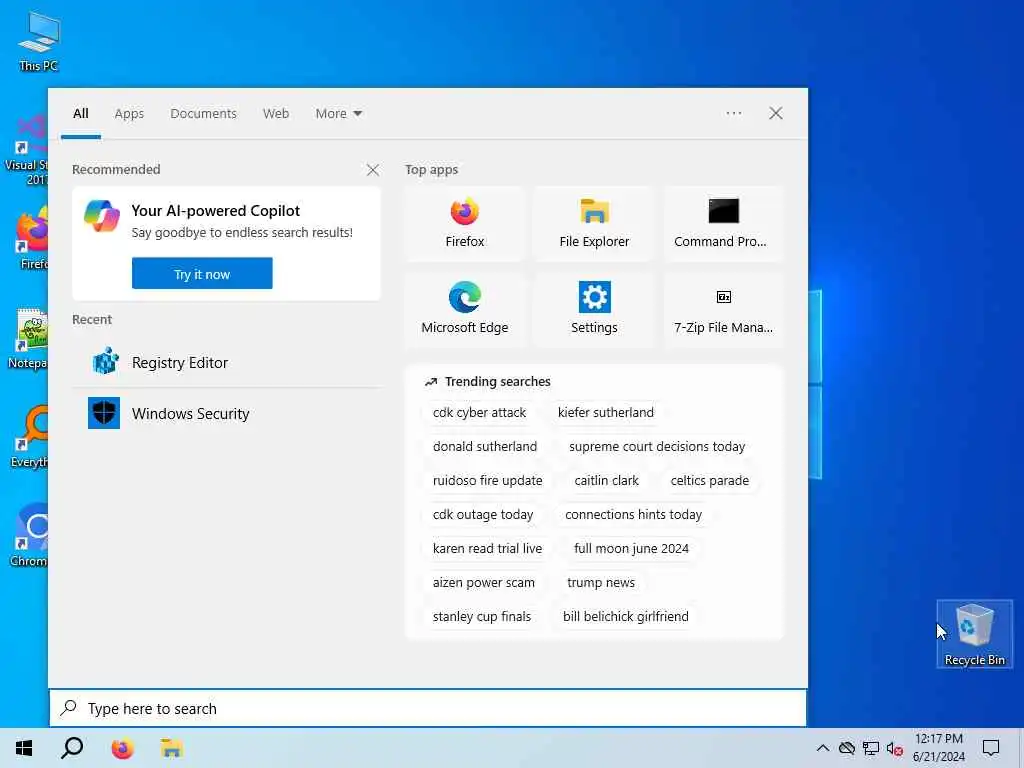Click the 'Type here to search' field
The height and width of the screenshot is (768, 1024).
(428, 708)
